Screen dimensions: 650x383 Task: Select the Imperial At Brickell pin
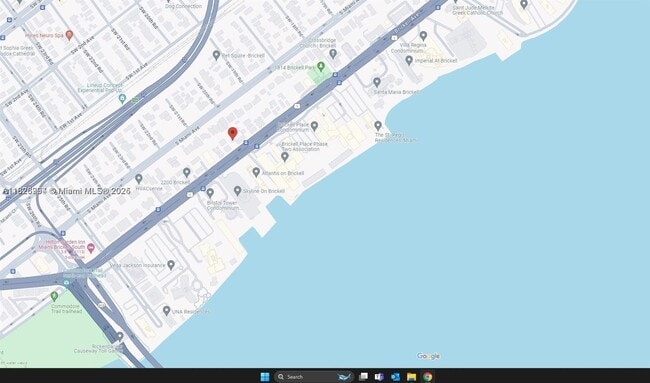click(409, 60)
